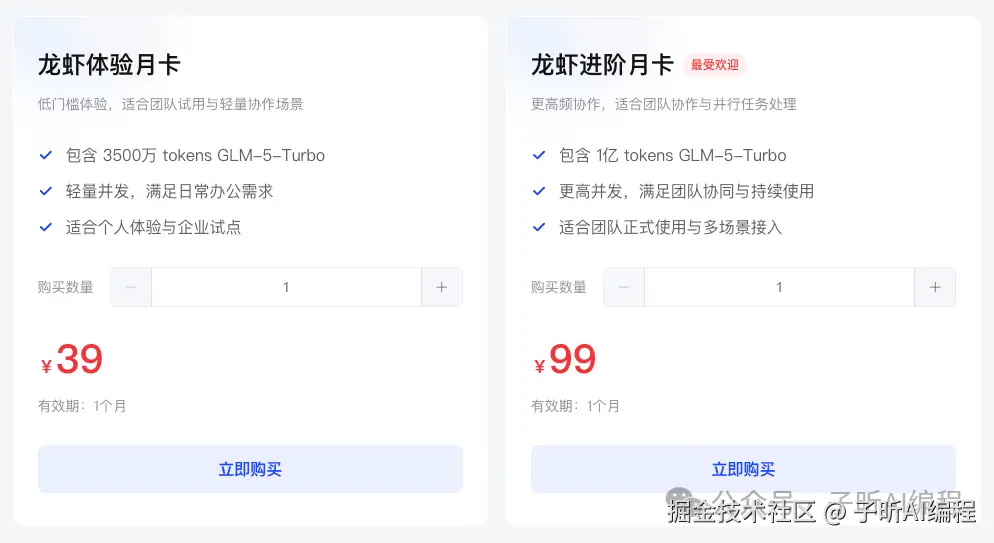Focus the 龙虾体验月卡 quantity input field

(x=286, y=287)
